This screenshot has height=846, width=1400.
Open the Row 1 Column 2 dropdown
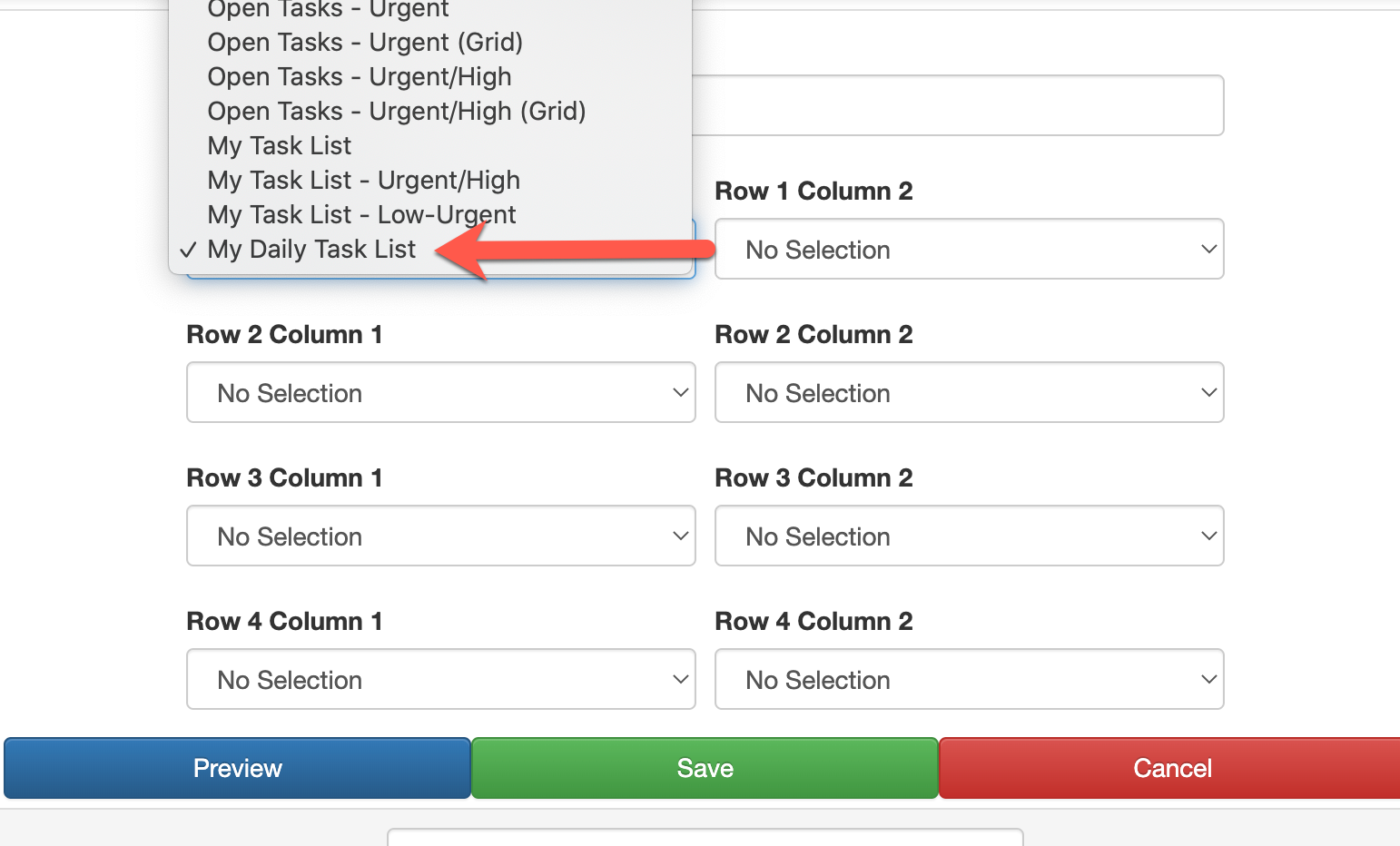(x=969, y=249)
